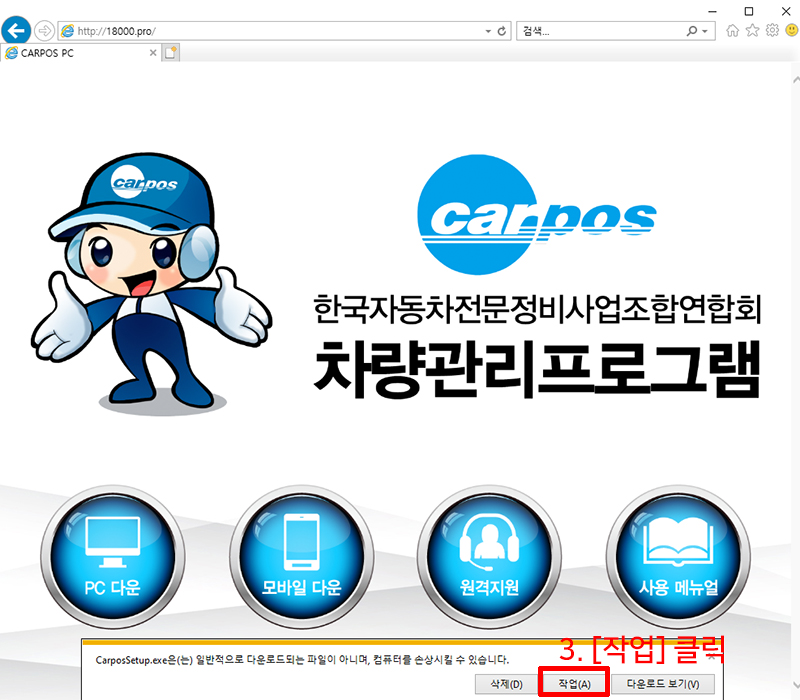The image size is (800, 700).
Task: Switch to the CARPOS PC tab
Action: click(80, 53)
